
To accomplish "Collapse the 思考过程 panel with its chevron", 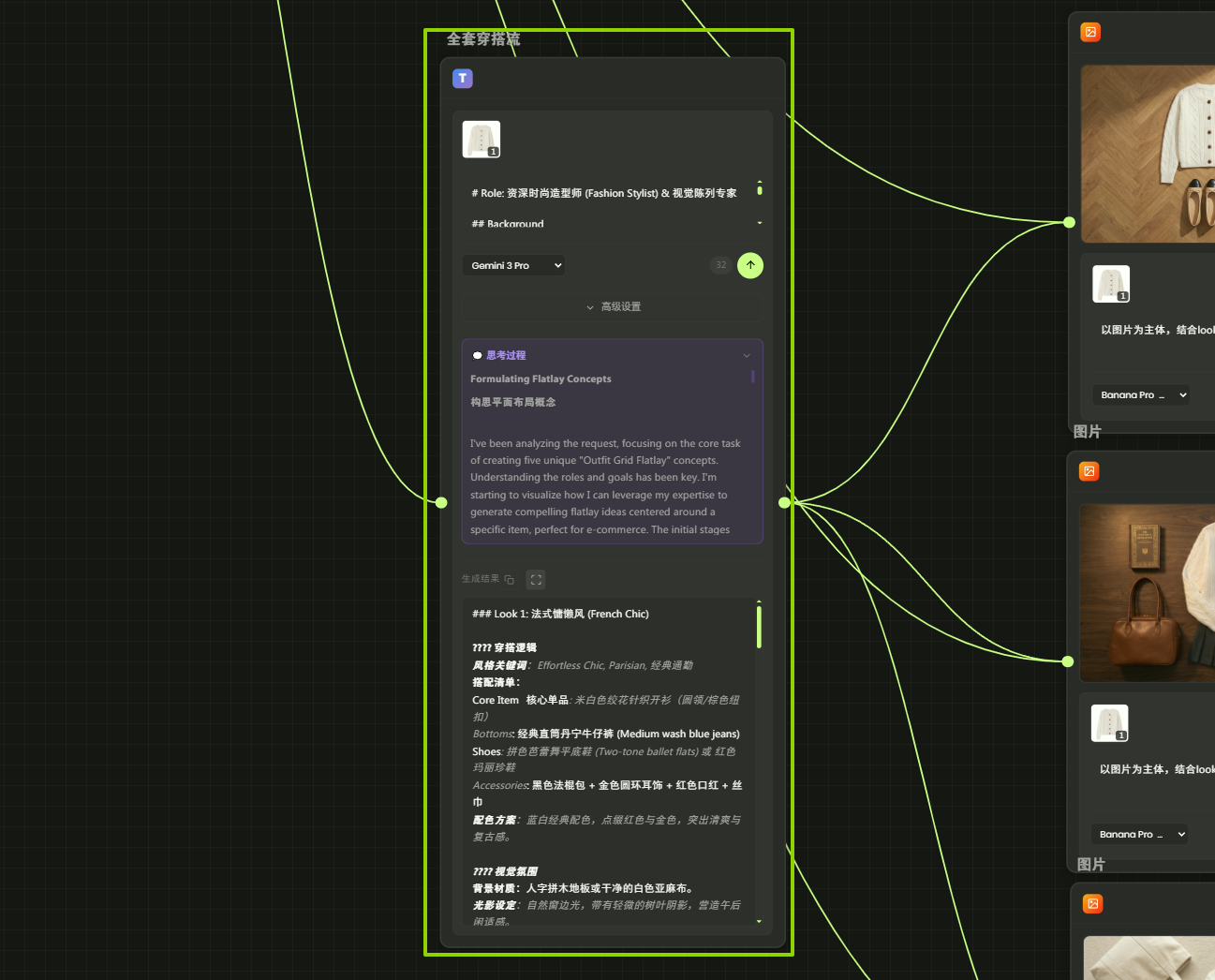I will coord(747,356).
